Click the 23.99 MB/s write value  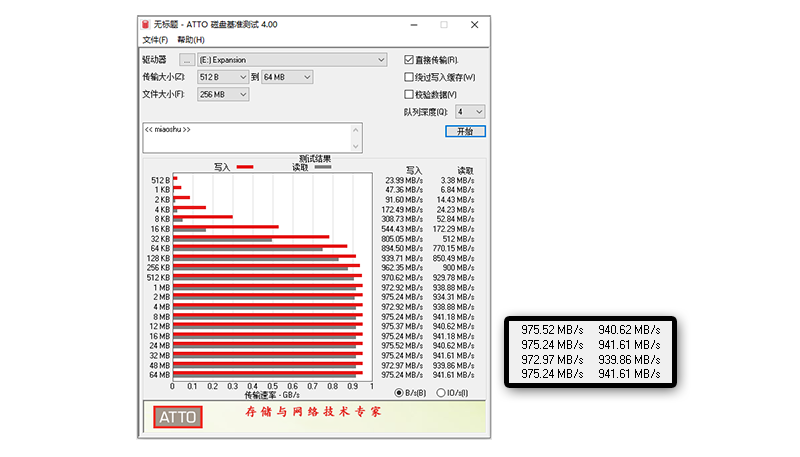tap(404, 181)
